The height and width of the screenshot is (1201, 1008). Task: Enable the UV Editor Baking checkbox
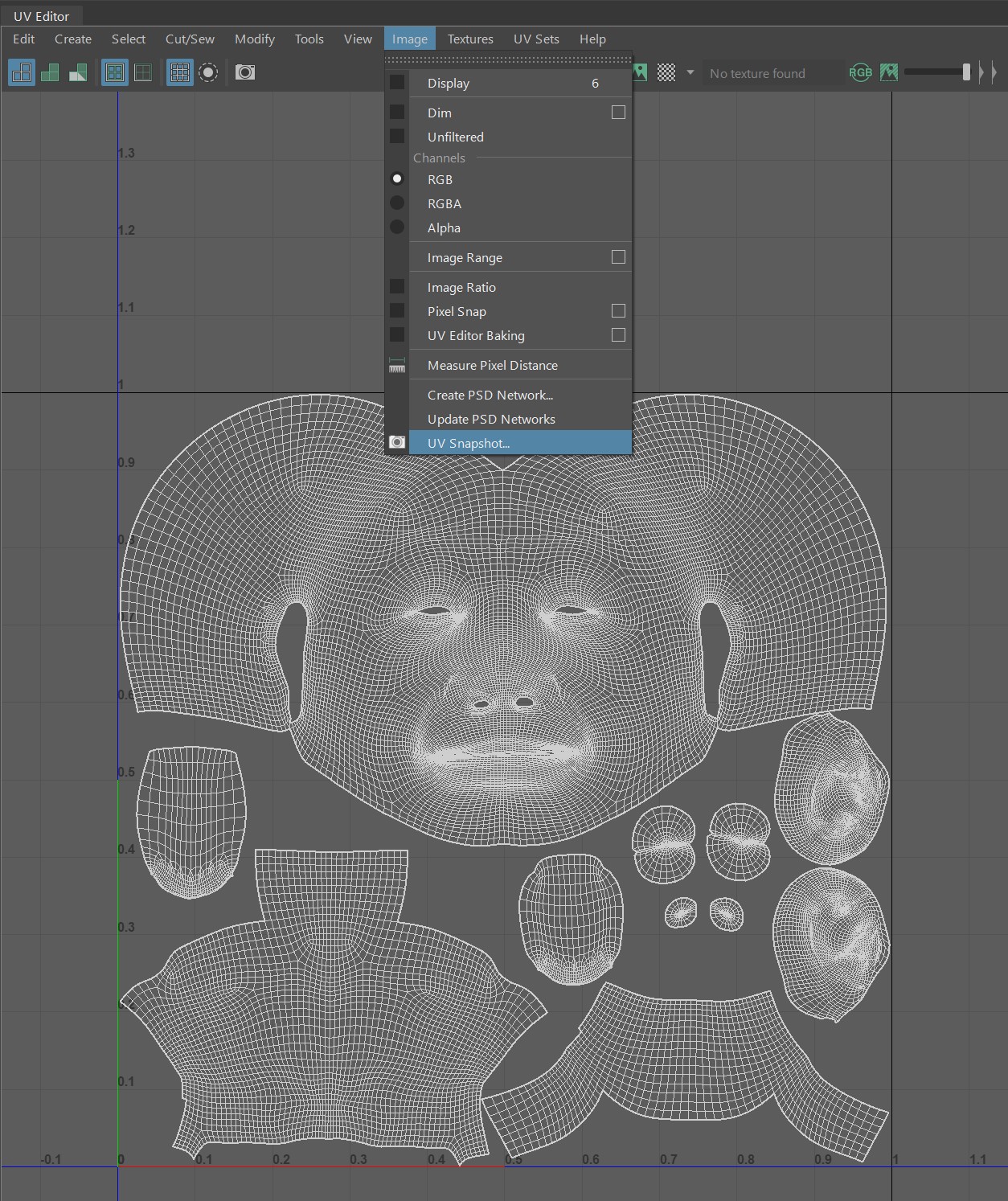618,335
